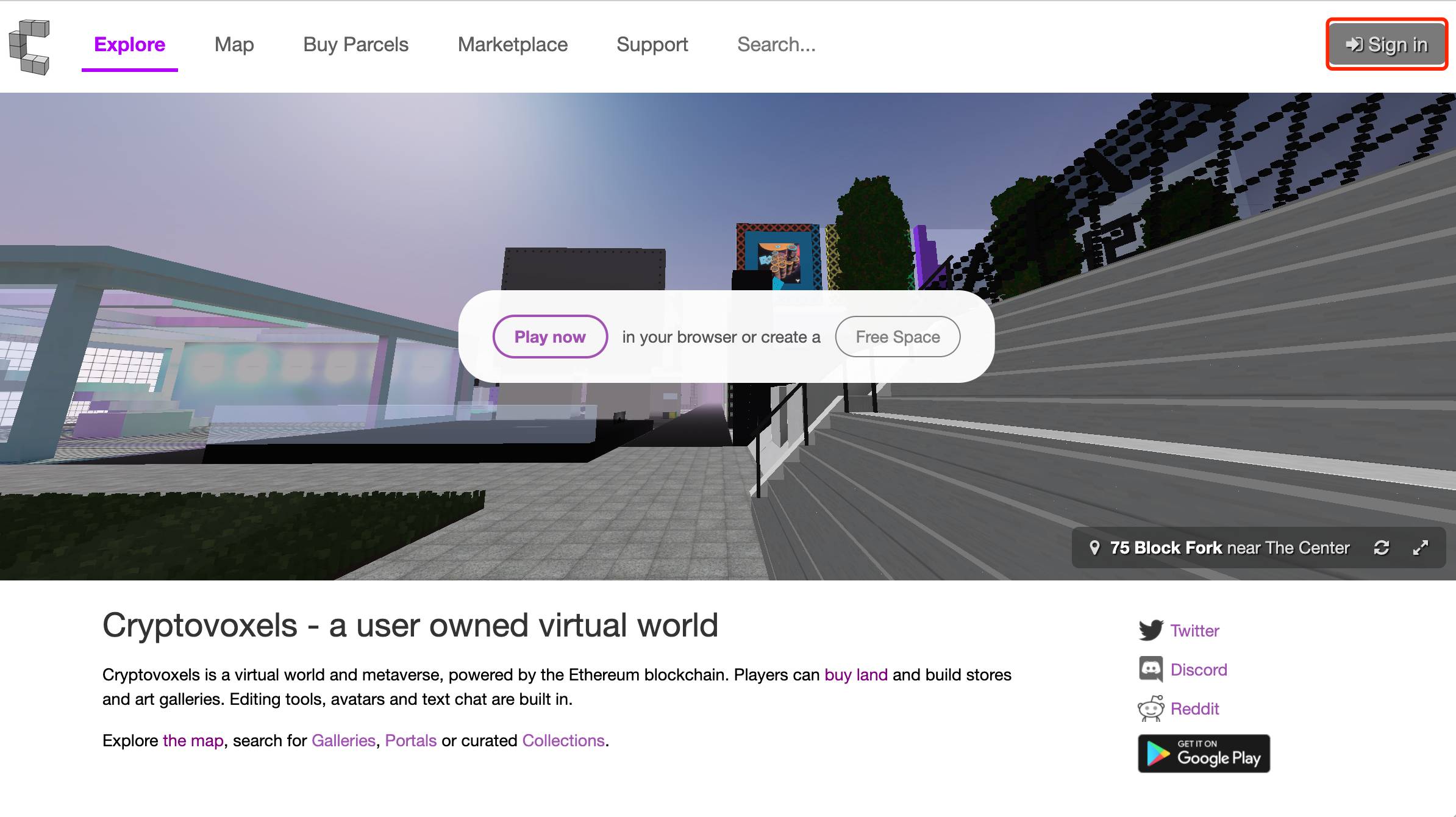This screenshot has height=817, width=1456.
Task: Open the 75 Block Fork location link
Action: coord(1166,548)
